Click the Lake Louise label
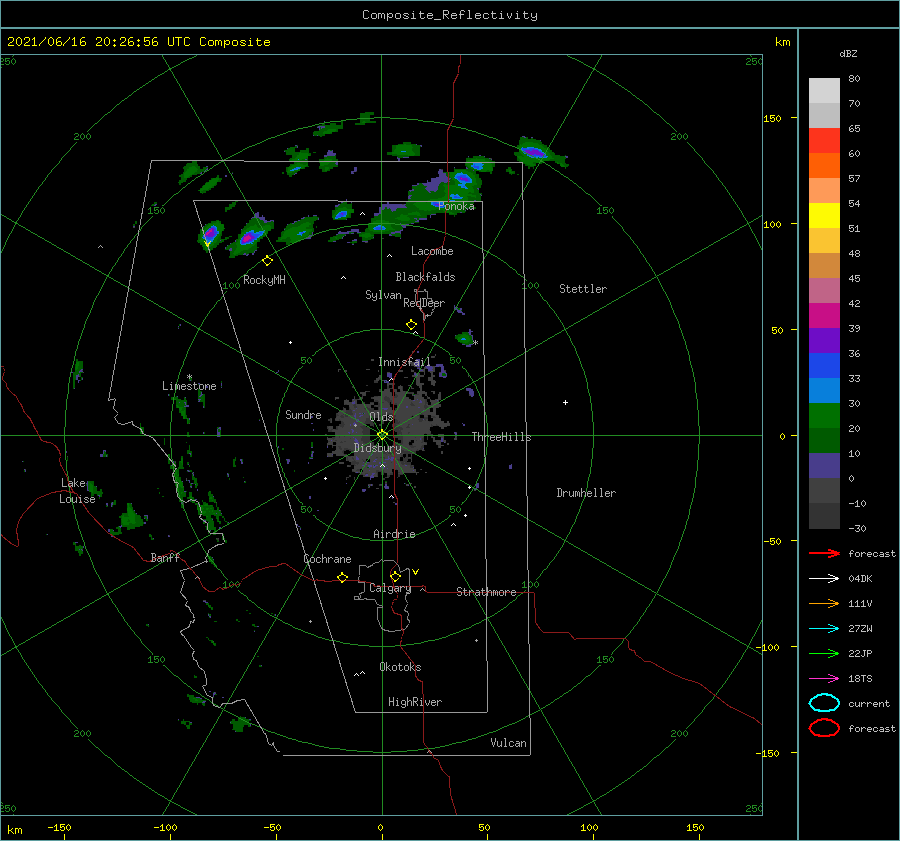Viewport: 900px width, 841px height. tap(77, 491)
